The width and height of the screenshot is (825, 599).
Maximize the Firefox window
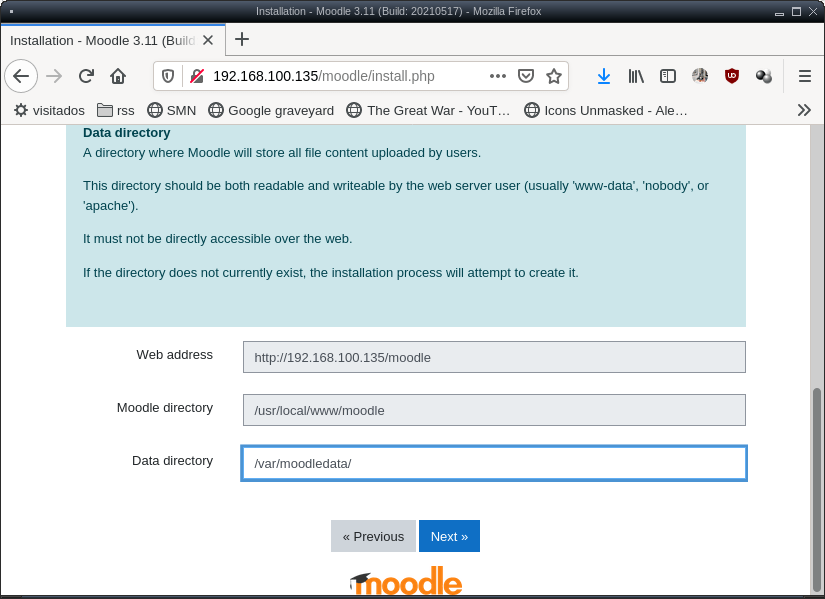[797, 12]
